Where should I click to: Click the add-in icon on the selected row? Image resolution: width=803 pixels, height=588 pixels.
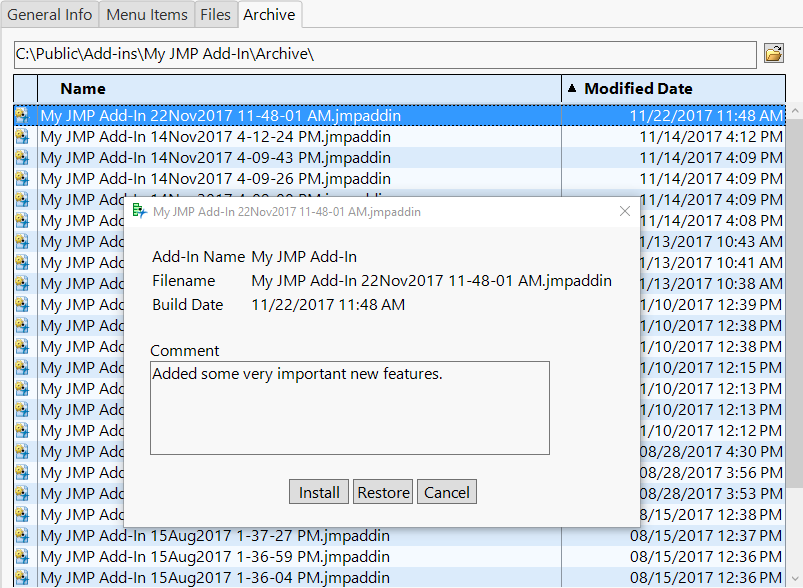(22, 116)
